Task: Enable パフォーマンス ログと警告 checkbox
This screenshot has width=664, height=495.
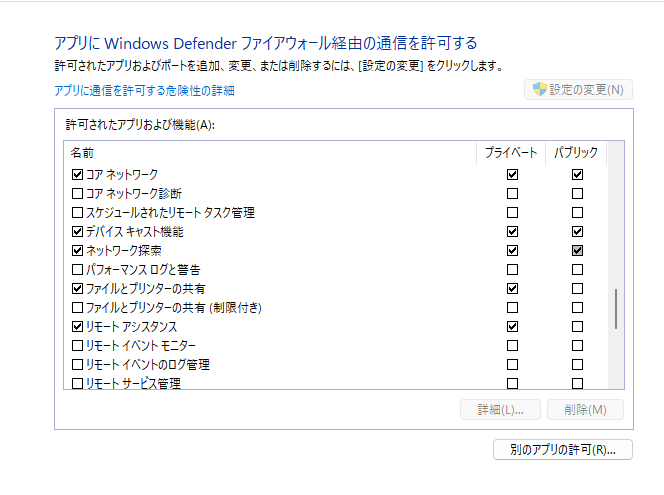Action: tap(77, 269)
